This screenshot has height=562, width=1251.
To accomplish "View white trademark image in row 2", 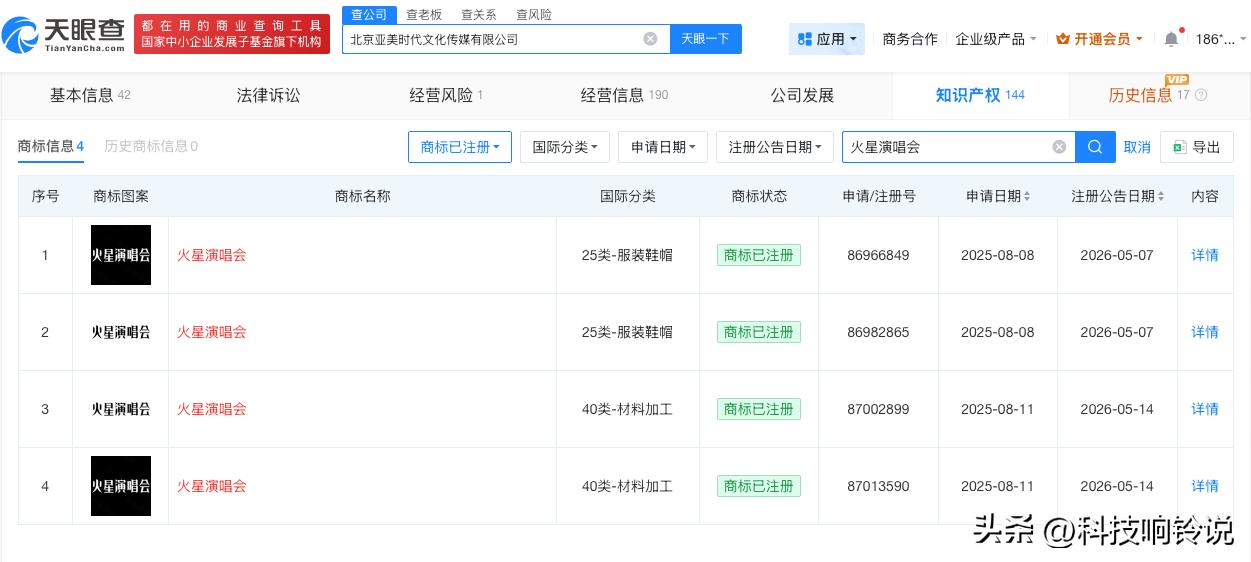I will point(121,332).
